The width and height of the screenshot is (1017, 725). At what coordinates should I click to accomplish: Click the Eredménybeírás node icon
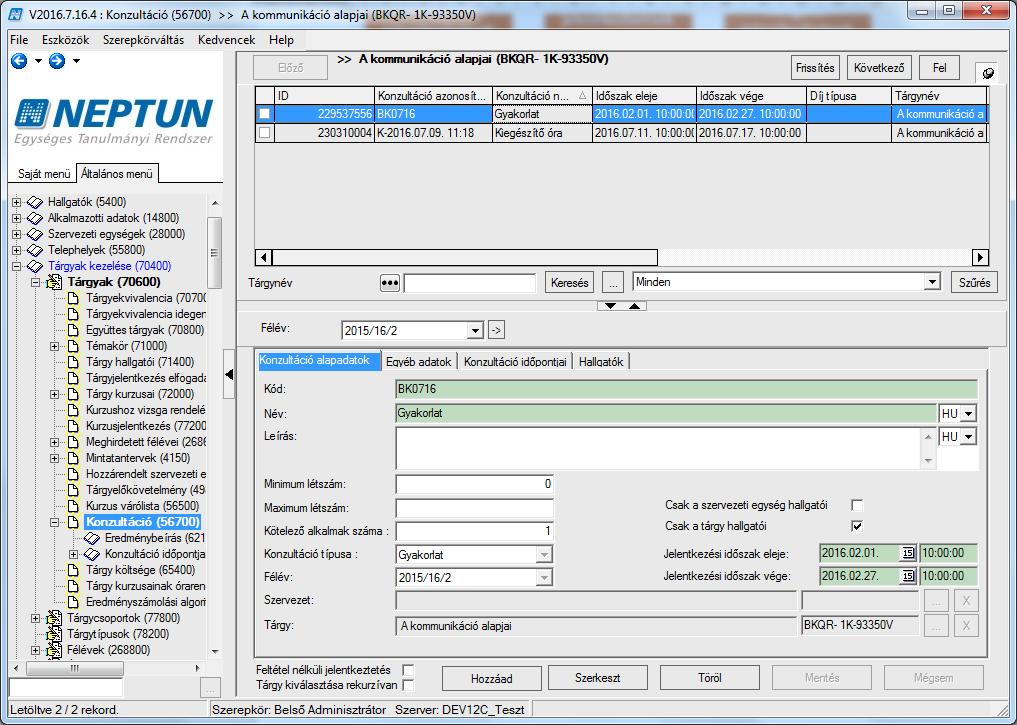coord(92,538)
